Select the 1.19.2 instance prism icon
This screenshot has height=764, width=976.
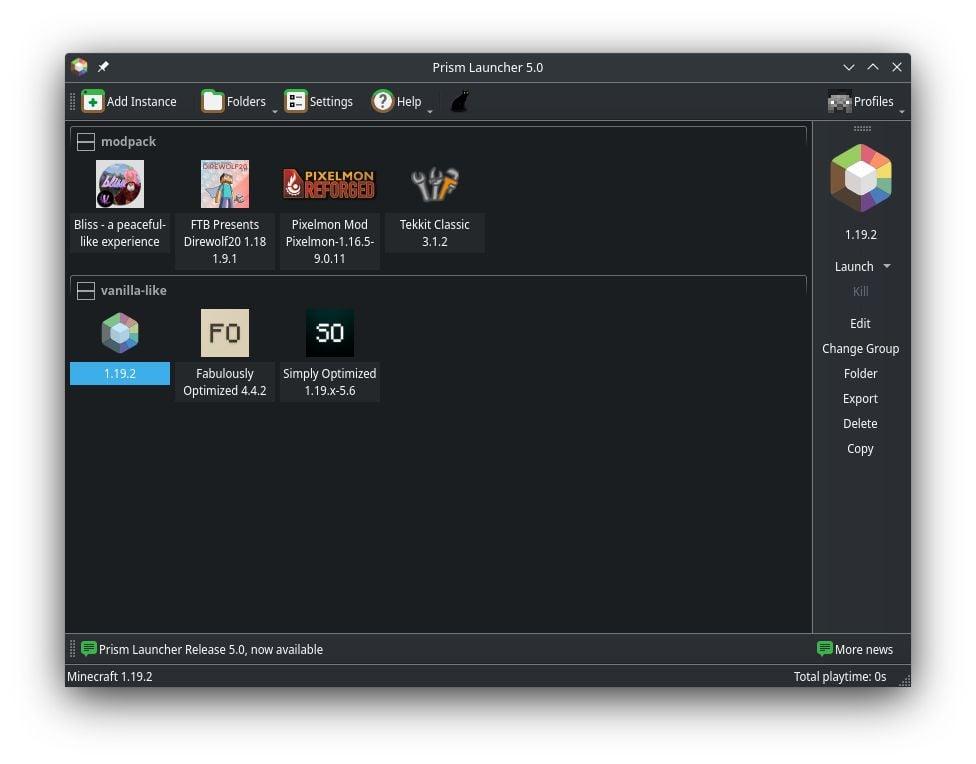[x=120, y=332]
